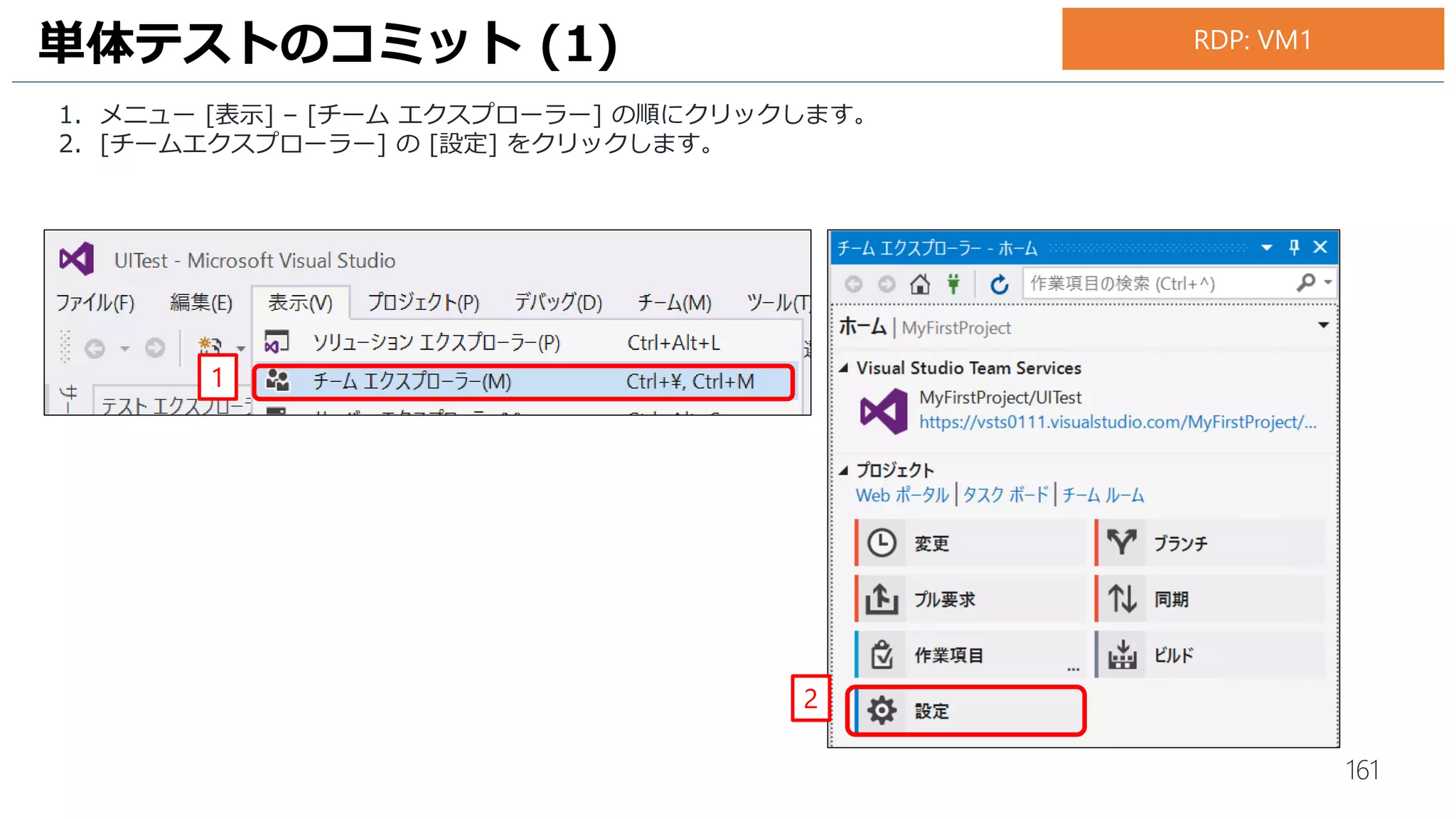Image resolution: width=1456 pixels, height=819 pixels.
Task: Collapse the Visual Studio Team Services section
Action: click(x=844, y=368)
